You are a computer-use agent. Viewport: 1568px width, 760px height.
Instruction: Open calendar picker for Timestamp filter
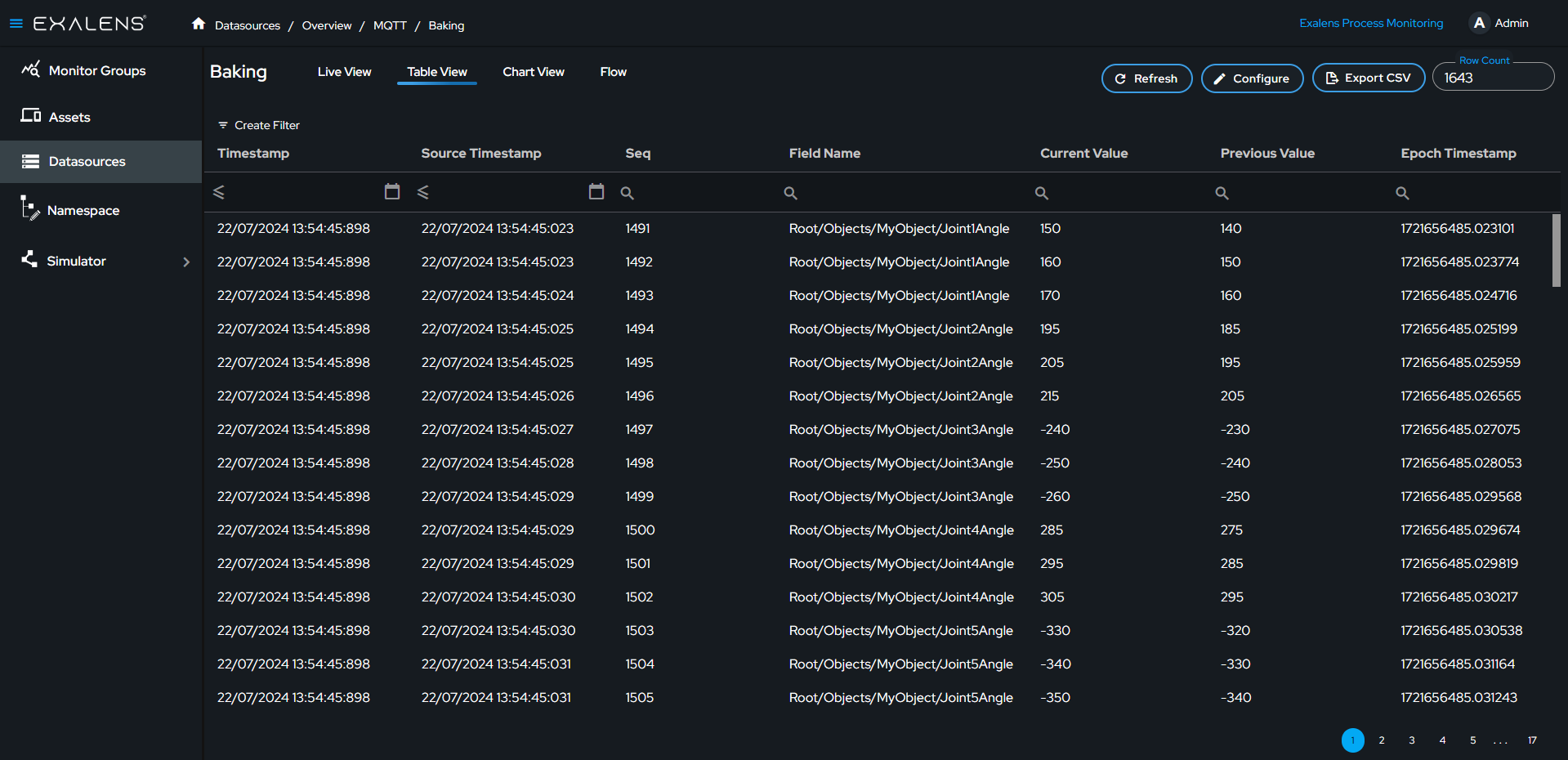[392, 191]
